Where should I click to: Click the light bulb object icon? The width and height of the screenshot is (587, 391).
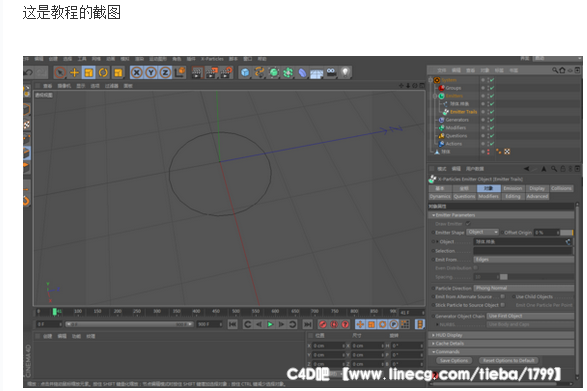pos(345,72)
